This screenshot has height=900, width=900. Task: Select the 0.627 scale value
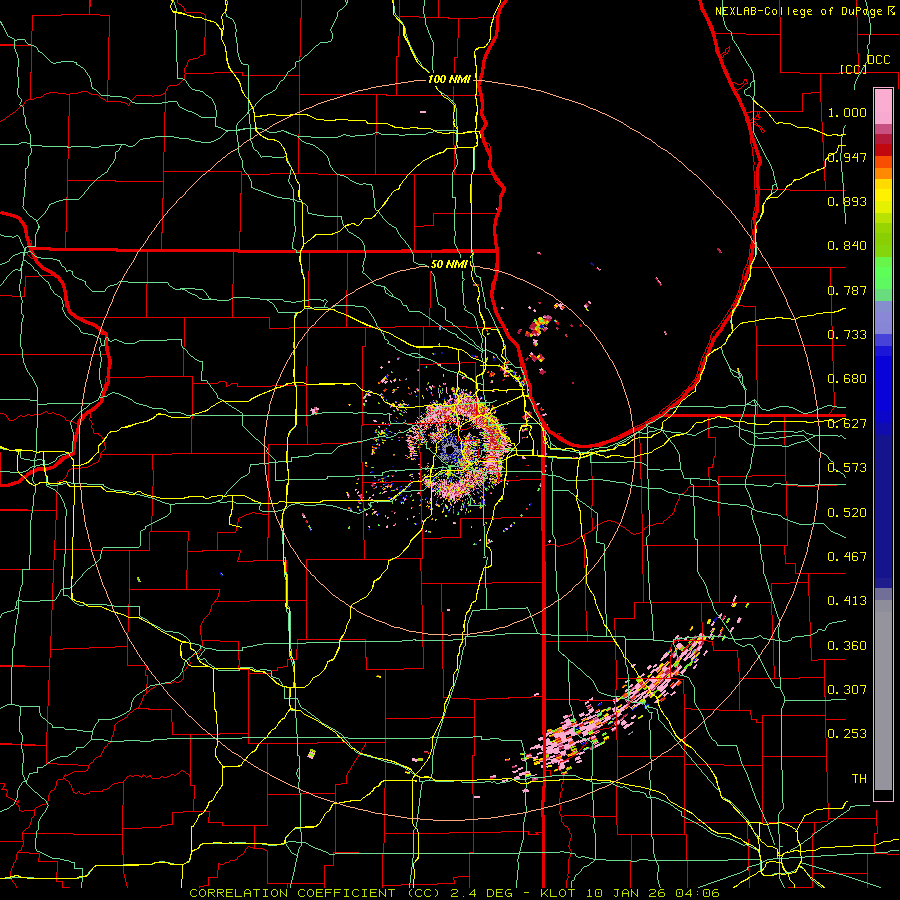pos(847,424)
